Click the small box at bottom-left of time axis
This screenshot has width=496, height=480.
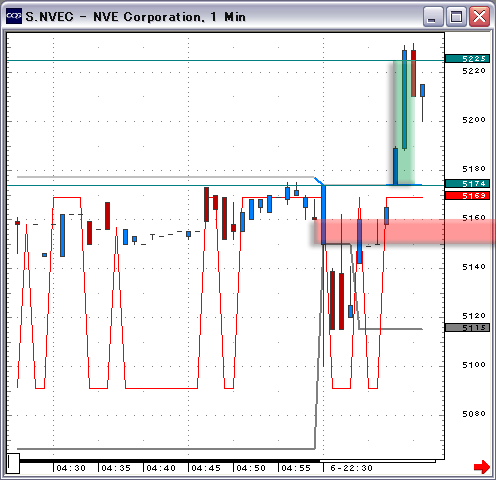13,463
